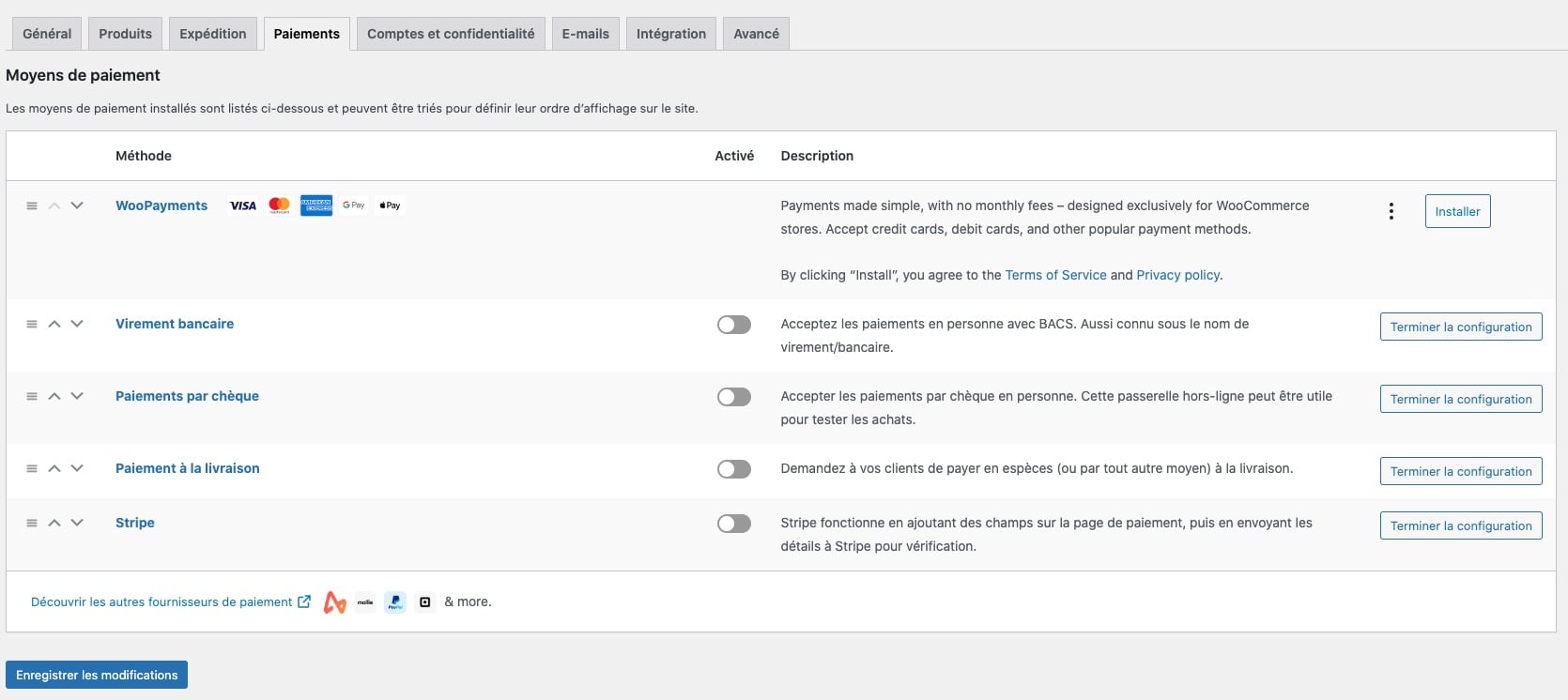Enable the Virement bancaire toggle
This screenshot has width=1568, height=700.
pyautogui.click(x=734, y=325)
